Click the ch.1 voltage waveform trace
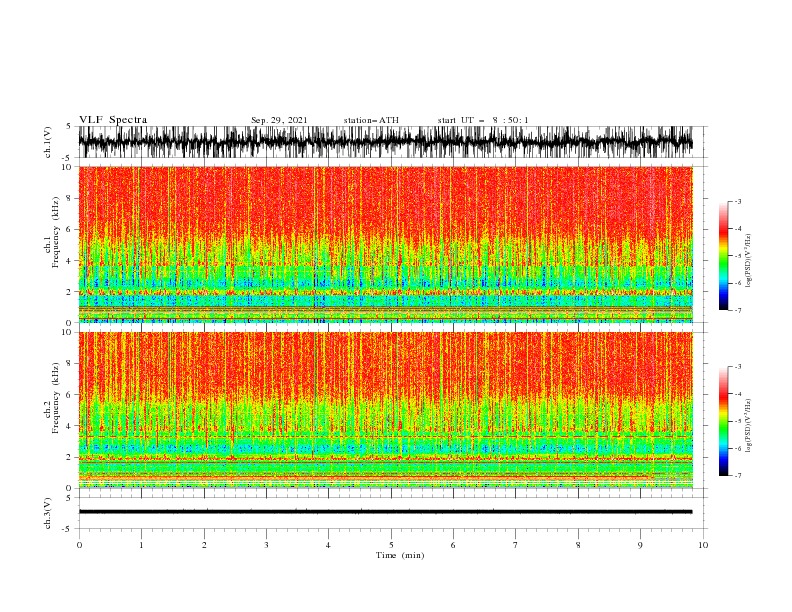 click(x=385, y=142)
